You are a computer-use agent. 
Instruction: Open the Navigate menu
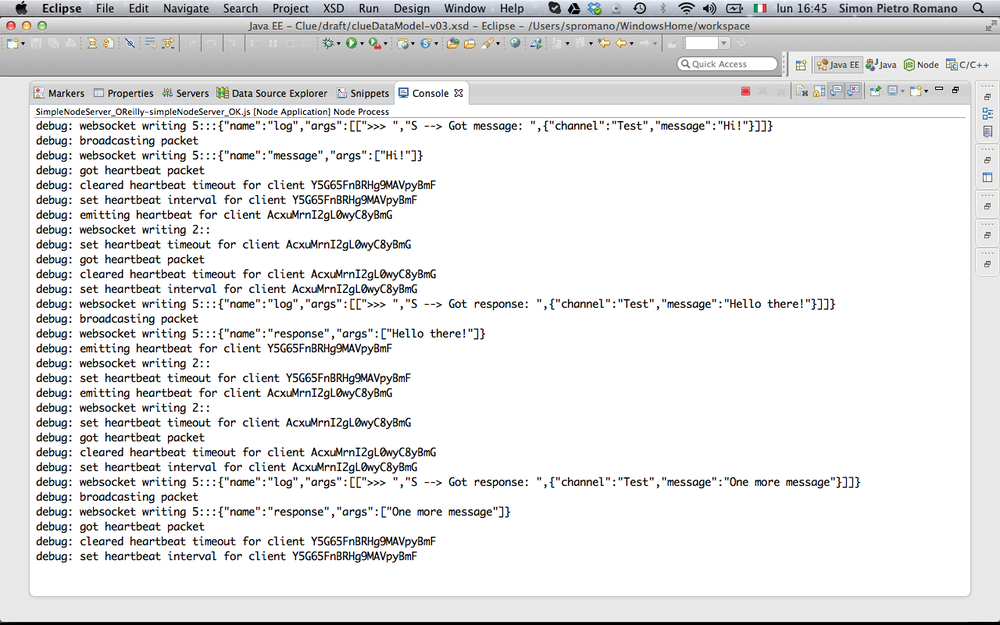[x=186, y=8]
